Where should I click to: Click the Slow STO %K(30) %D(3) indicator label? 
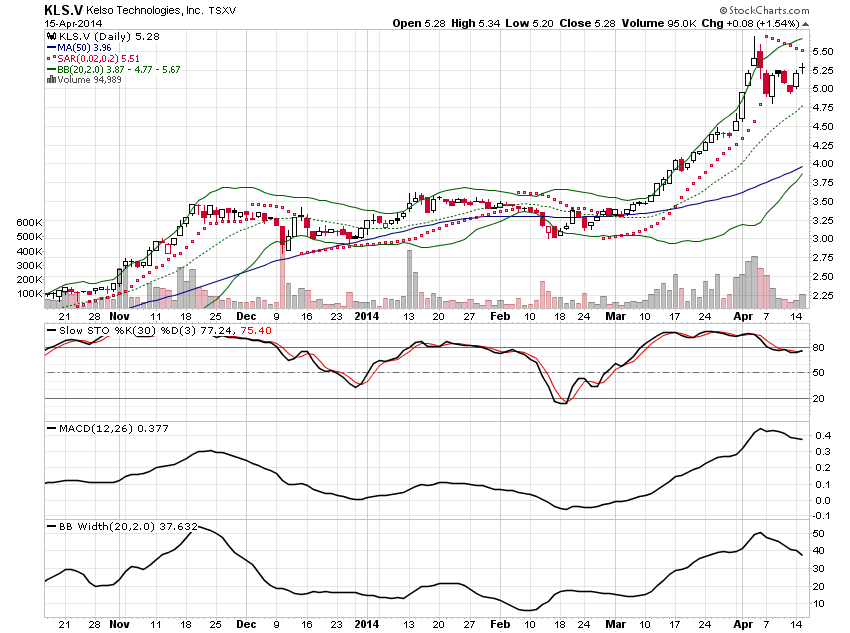pos(127,331)
